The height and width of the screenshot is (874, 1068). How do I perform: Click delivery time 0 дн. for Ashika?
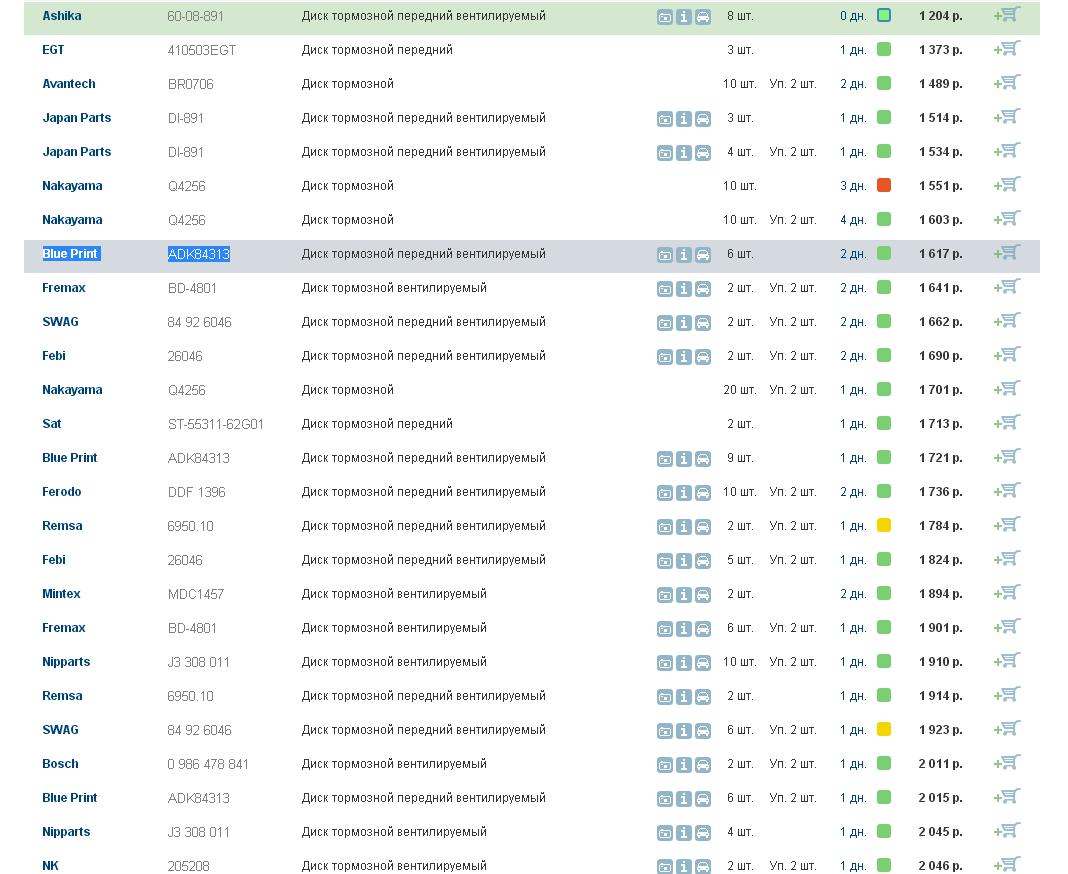coord(853,16)
